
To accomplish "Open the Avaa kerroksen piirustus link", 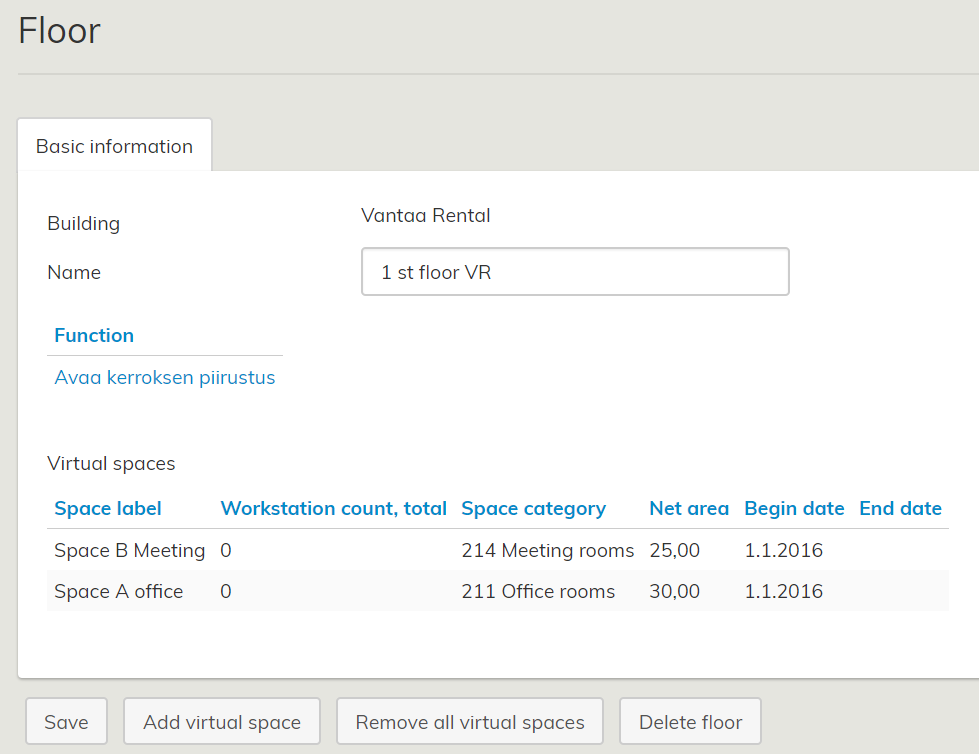I will tap(165, 378).
